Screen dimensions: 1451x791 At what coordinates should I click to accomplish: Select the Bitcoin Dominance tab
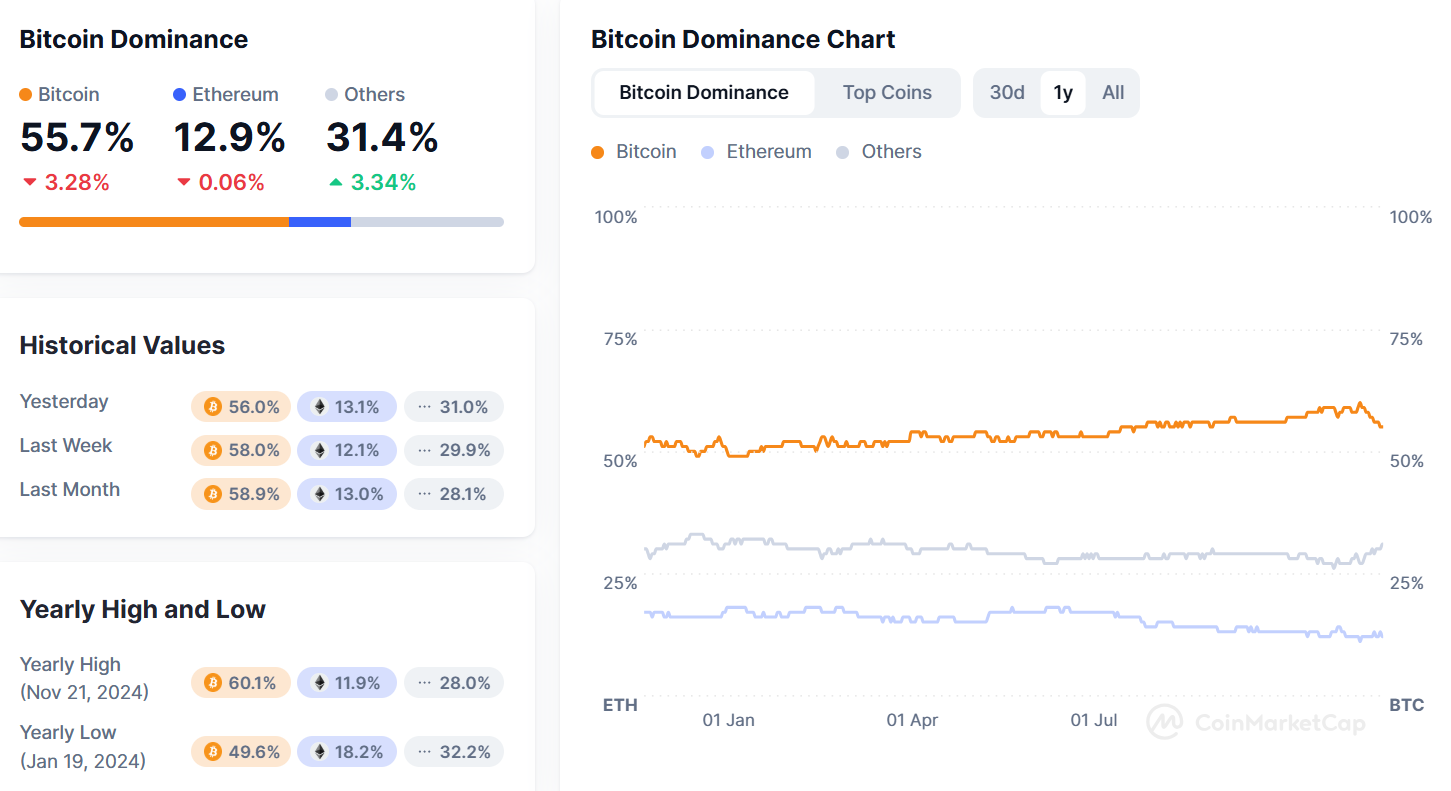(x=704, y=93)
